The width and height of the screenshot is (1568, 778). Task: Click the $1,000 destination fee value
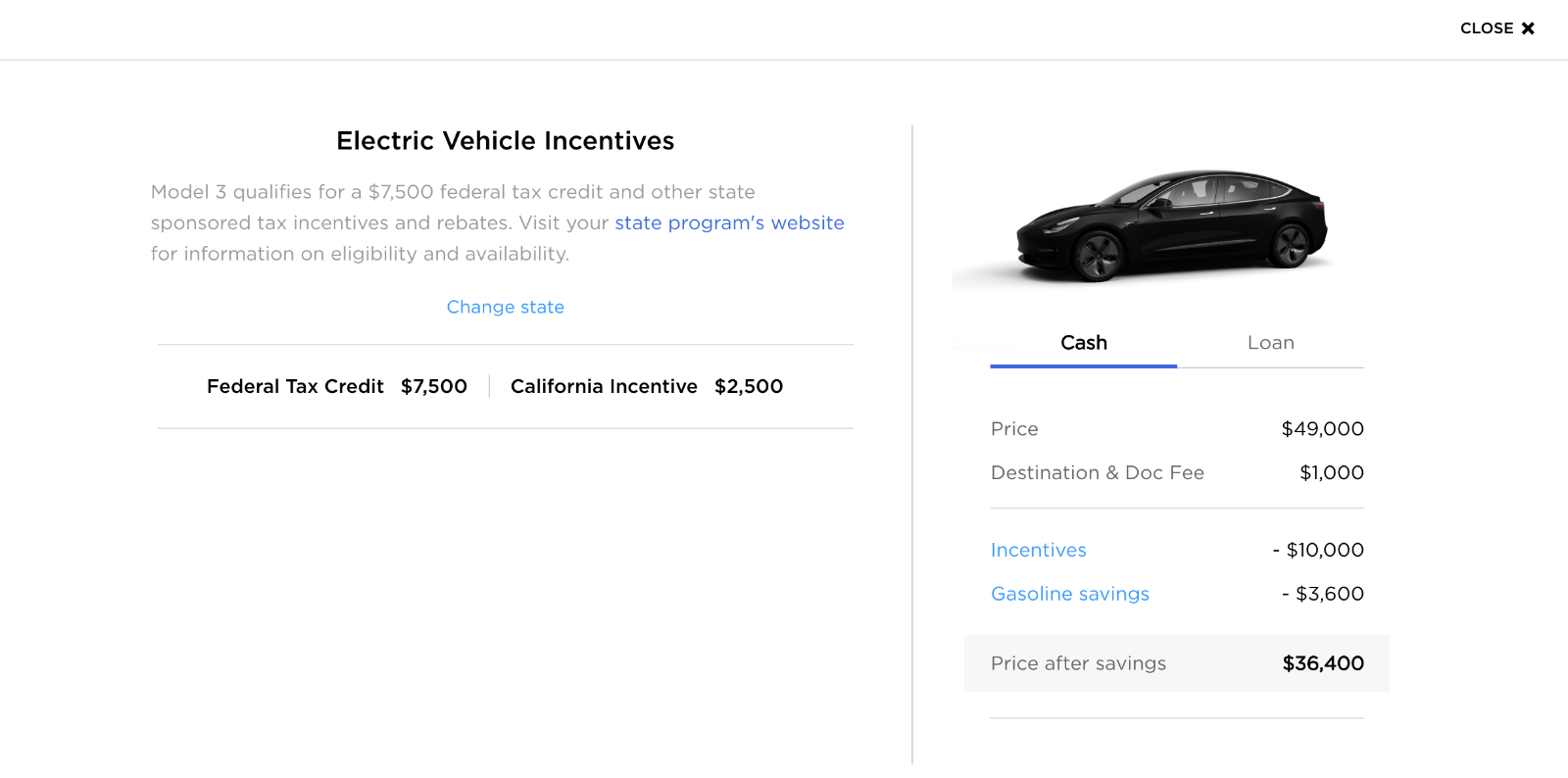[1331, 472]
